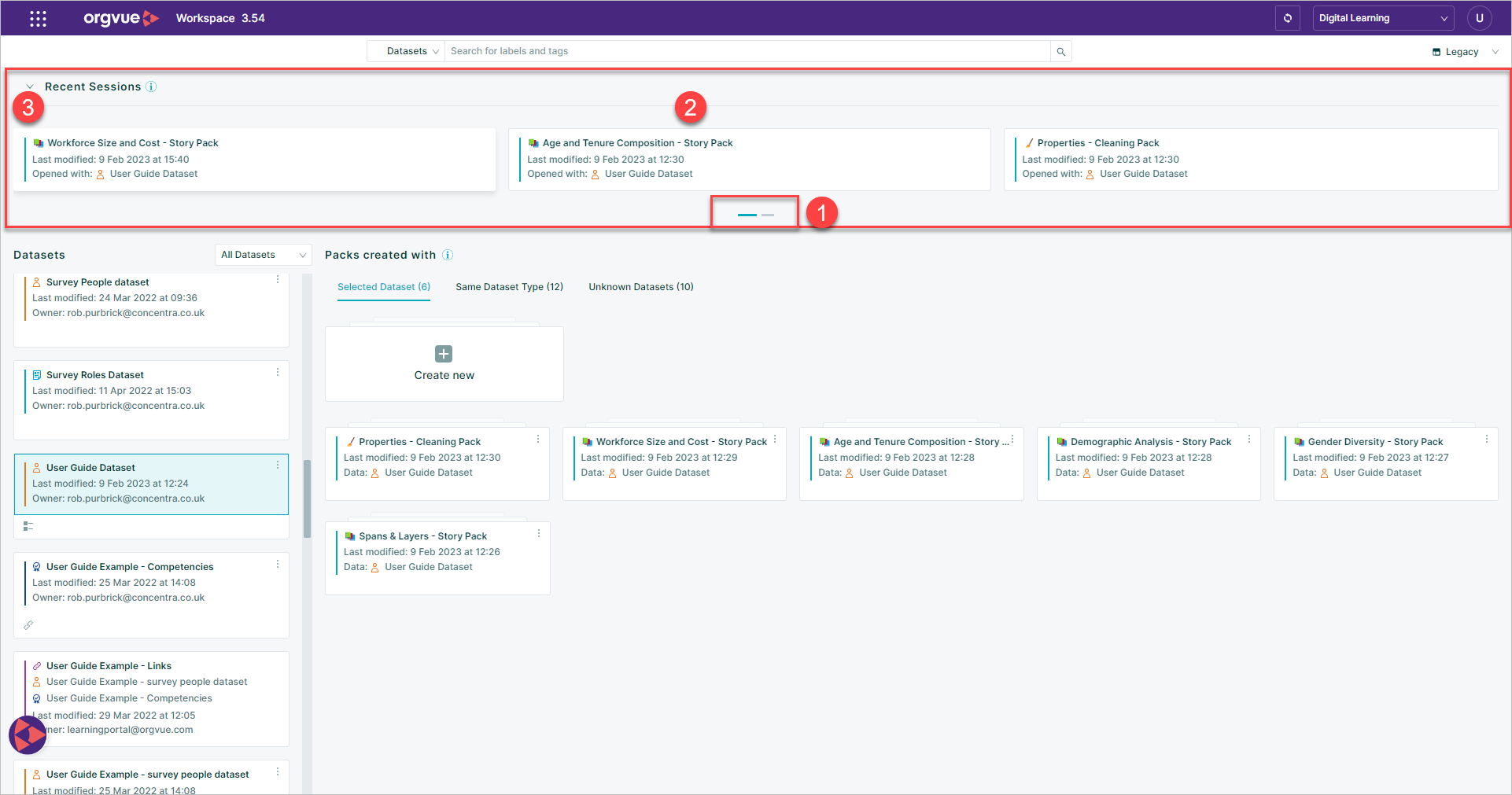Switch to Unknown Datasets tab
The height and width of the screenshot is (795, 1512).
coord(641,287)
